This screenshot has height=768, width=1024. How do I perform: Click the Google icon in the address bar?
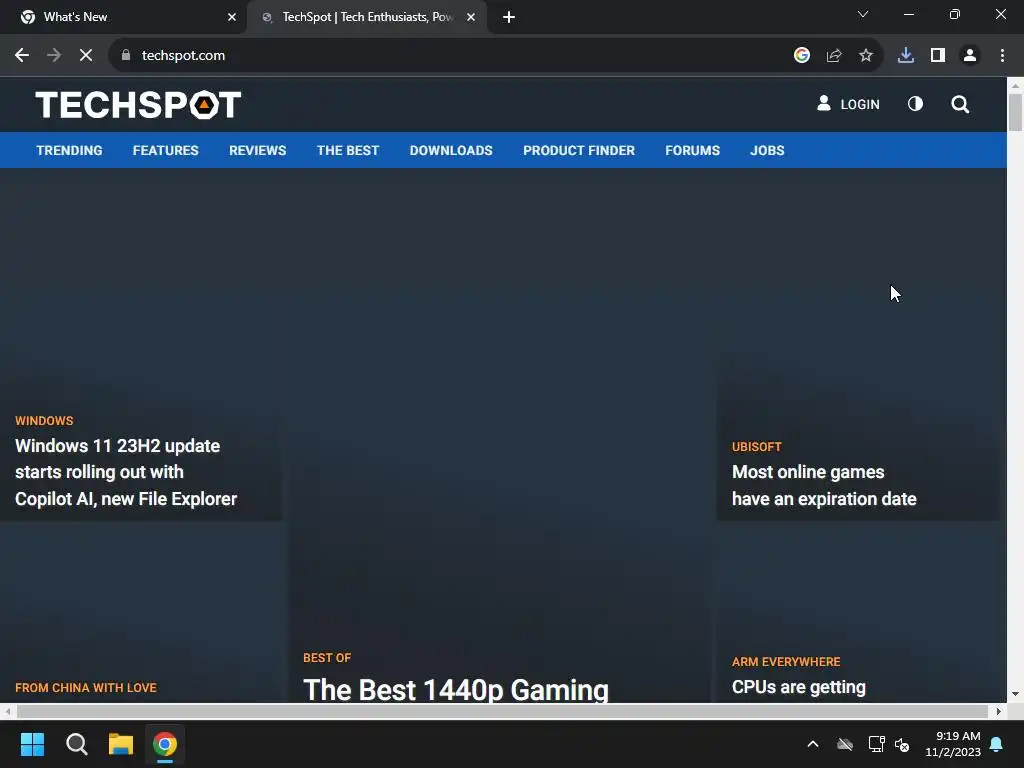point(801,56)
